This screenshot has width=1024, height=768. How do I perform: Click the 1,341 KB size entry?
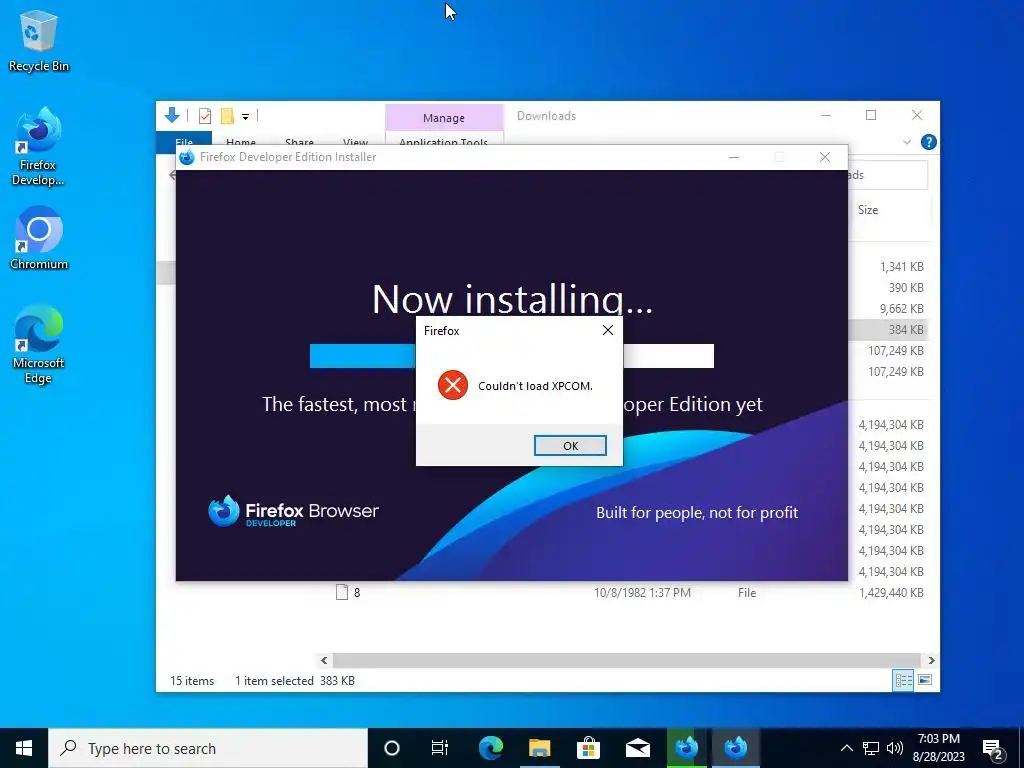pyautogui.click(x=901, y=266)
